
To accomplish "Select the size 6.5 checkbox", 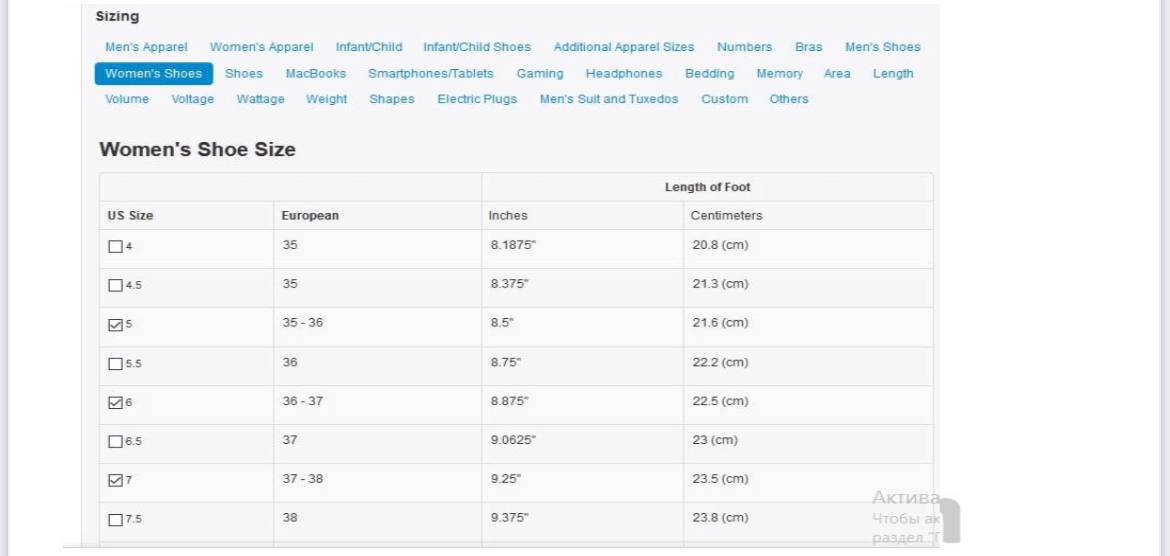I will [115, 441].
